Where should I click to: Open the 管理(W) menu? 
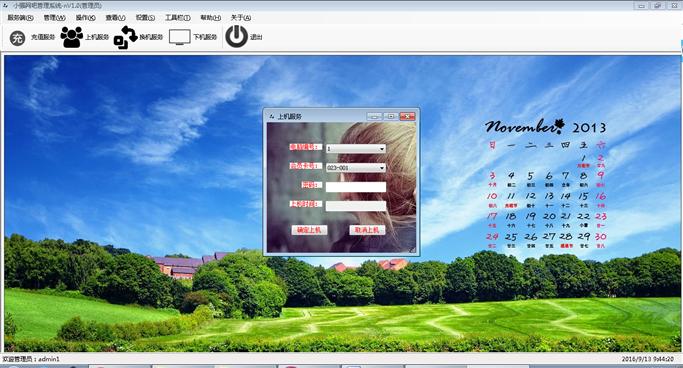54,18
